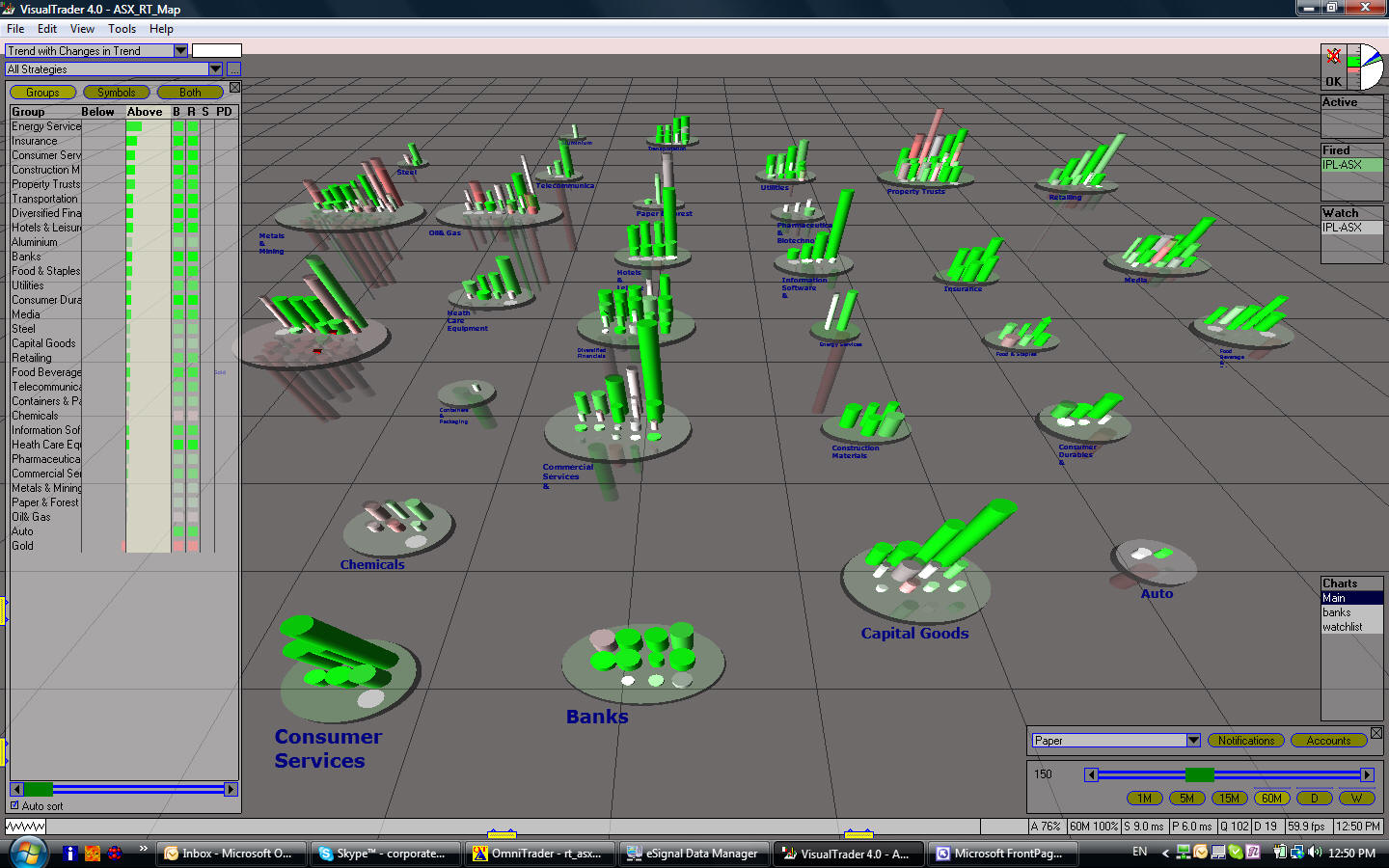Viewport: 1389px width, 868px height.
Task: Open the Tools menu
Action: [x=122, y=29]
